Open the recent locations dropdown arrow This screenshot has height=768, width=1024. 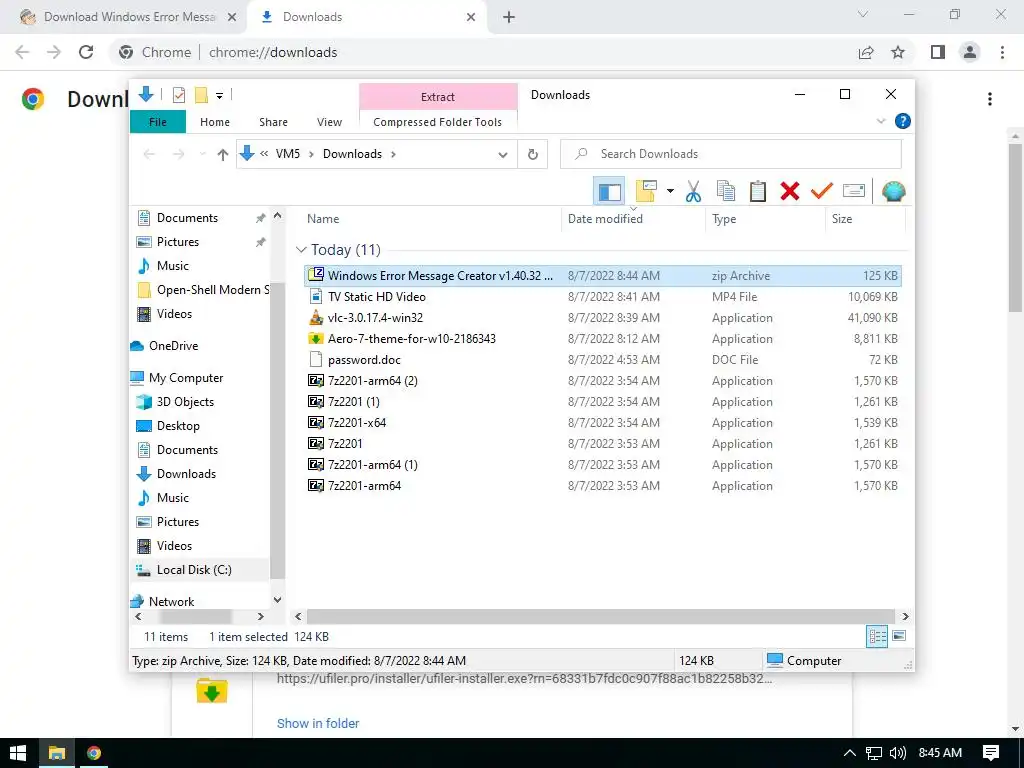pyautogui.click(x=202, y=154)
